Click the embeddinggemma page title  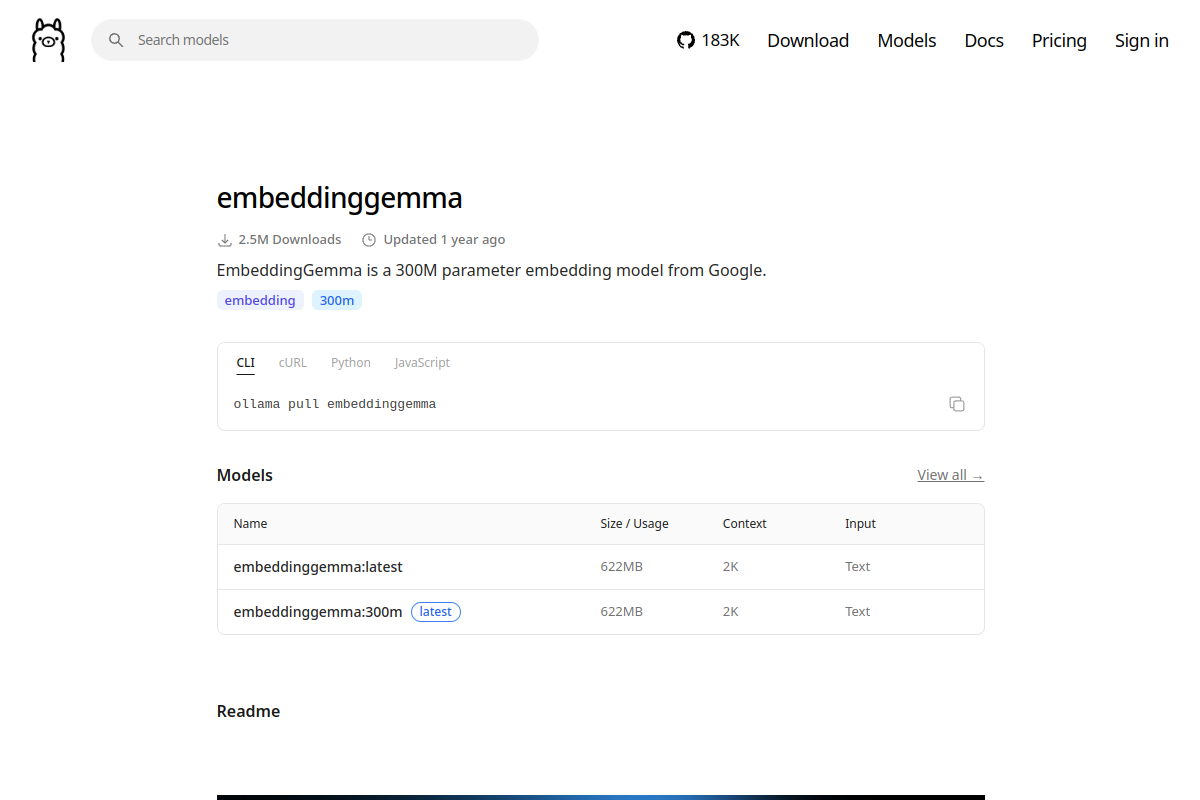tap(340, 198)
